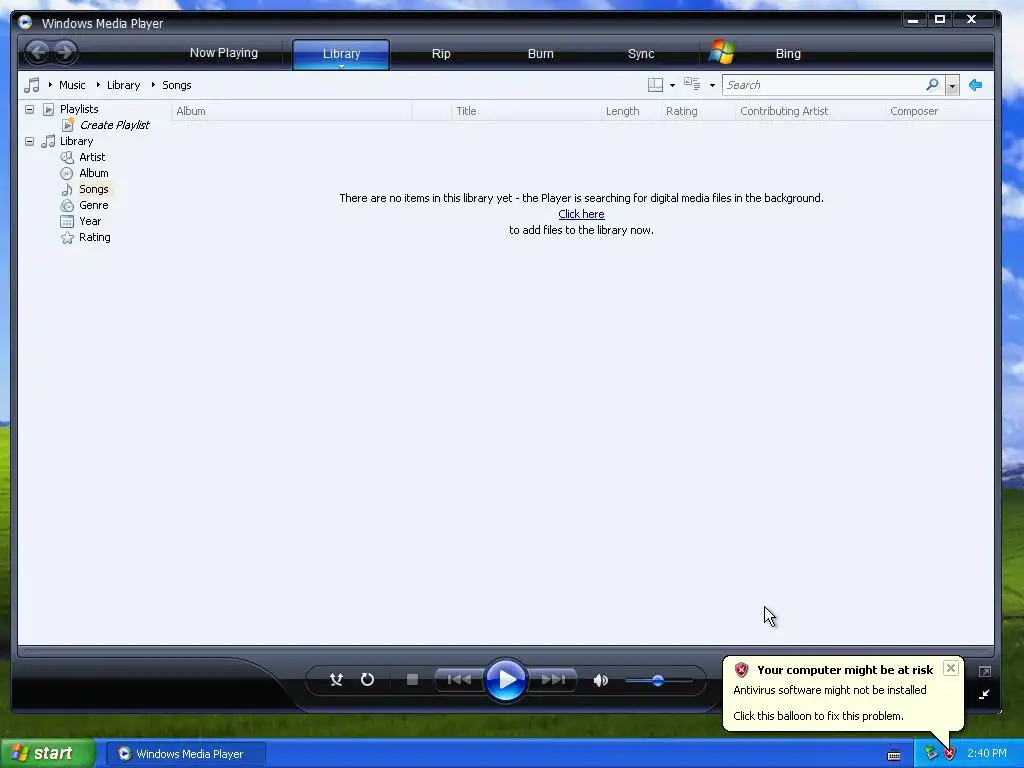
Task: Click Songs in the breadcrumb path
Action: coord(176,85)
